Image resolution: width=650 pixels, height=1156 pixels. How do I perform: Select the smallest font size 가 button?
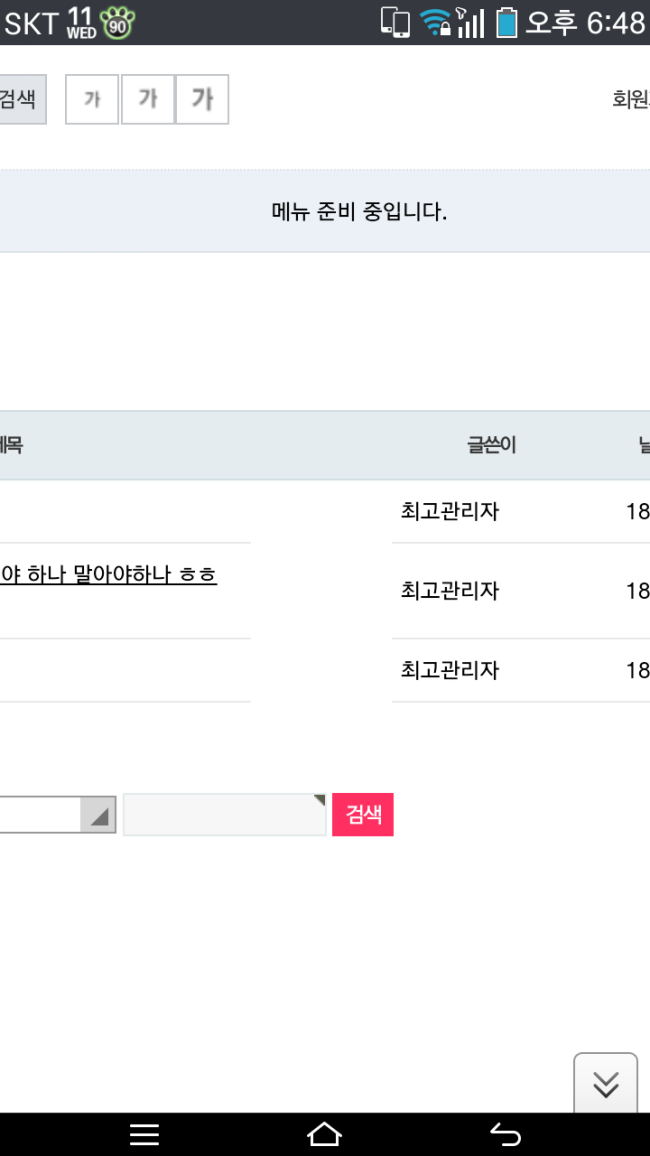(x=92, y=100)
